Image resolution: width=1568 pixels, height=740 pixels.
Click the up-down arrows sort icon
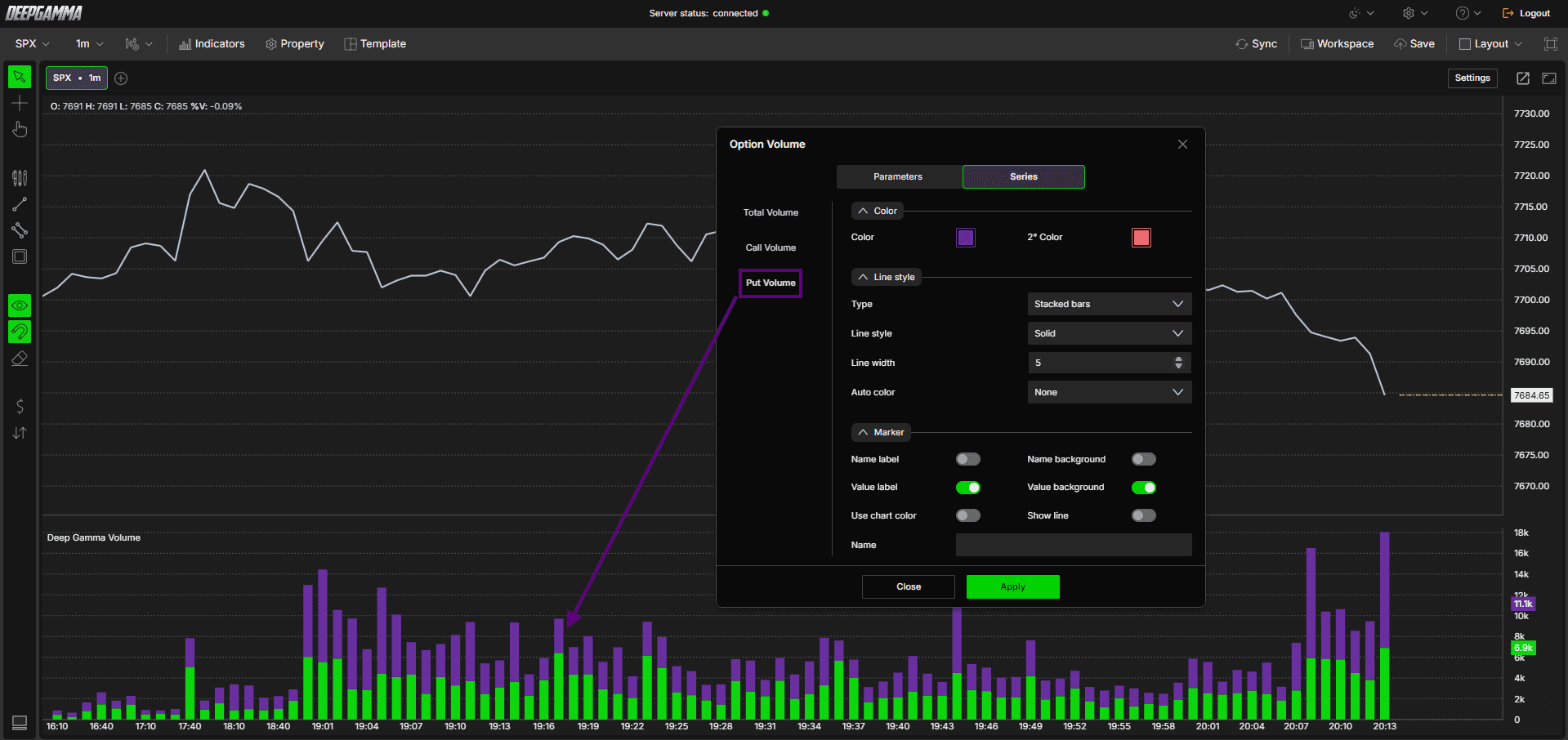pos(20,433)
